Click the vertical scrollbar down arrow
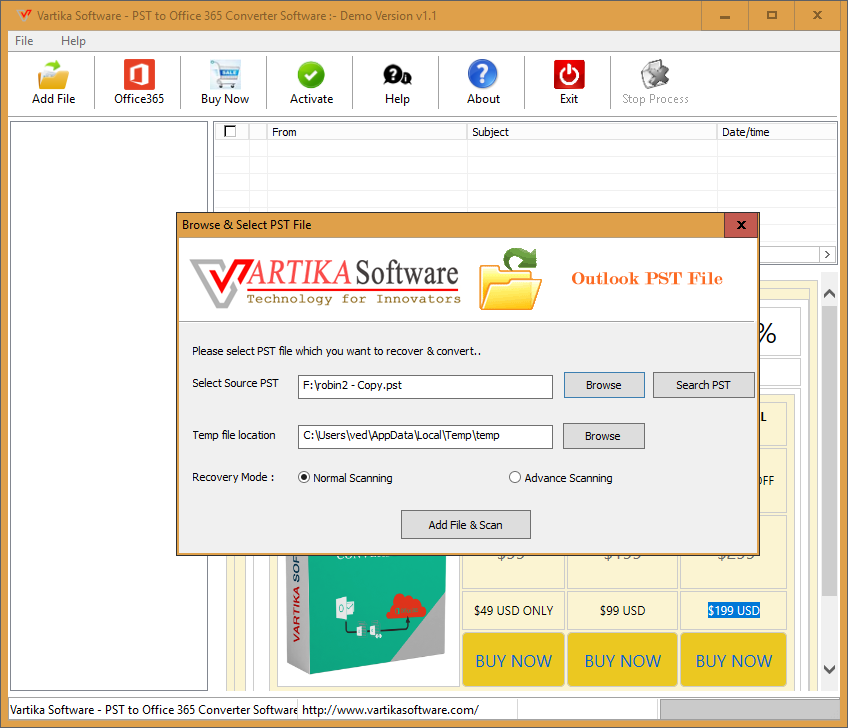Screen dimensions: 848x728 (829, 670)
